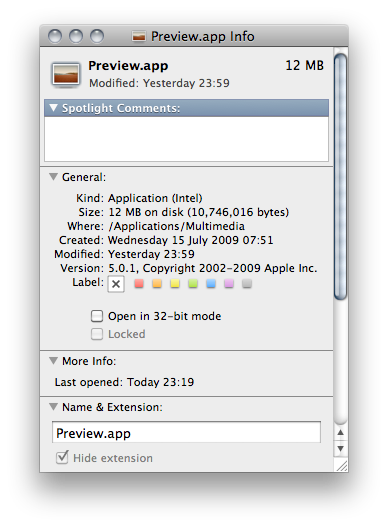Click the Kind value Application (Intel)
The height and width of the screenshot is (527, 388).
coord(155,198)
